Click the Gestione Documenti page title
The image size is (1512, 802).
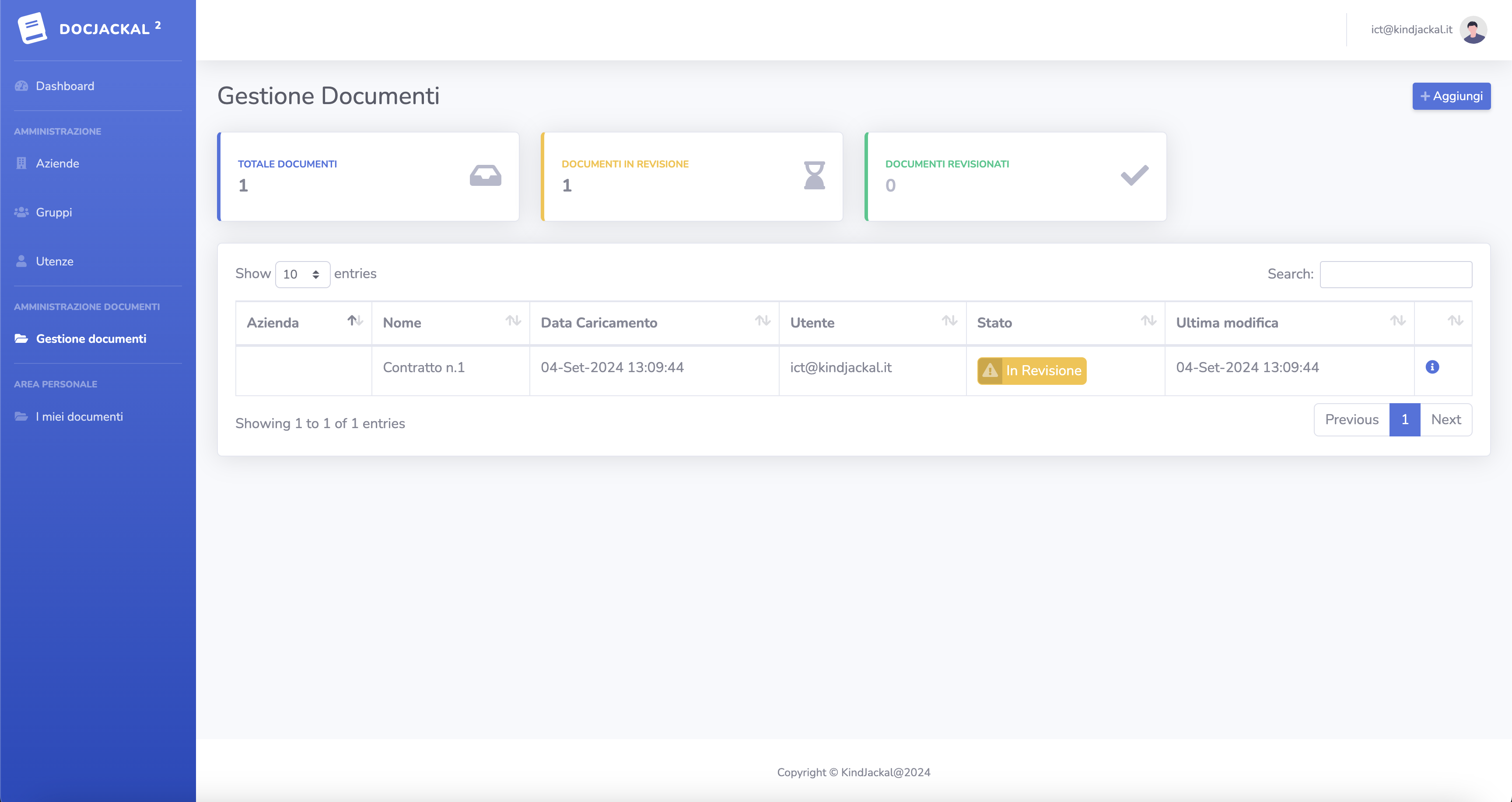[328, 96]
